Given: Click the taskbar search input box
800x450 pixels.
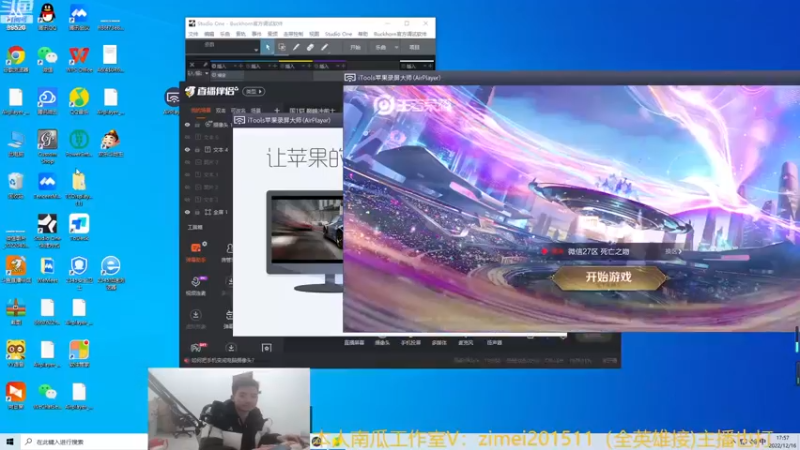Looking at the screenshot, I should [84, 441].
